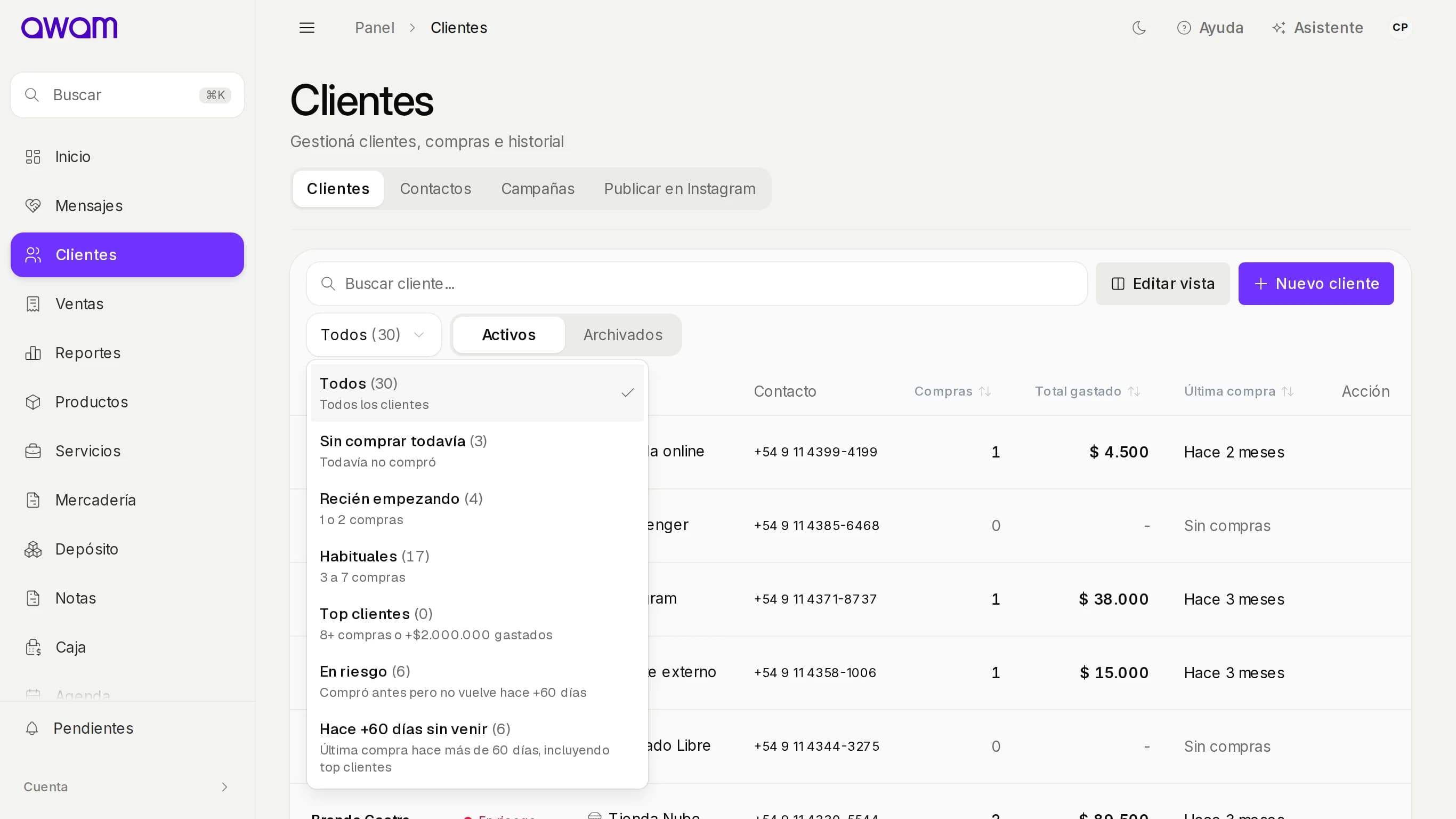
Task: Sort by Total gastado column arrows
Action: click(1135, 391)
